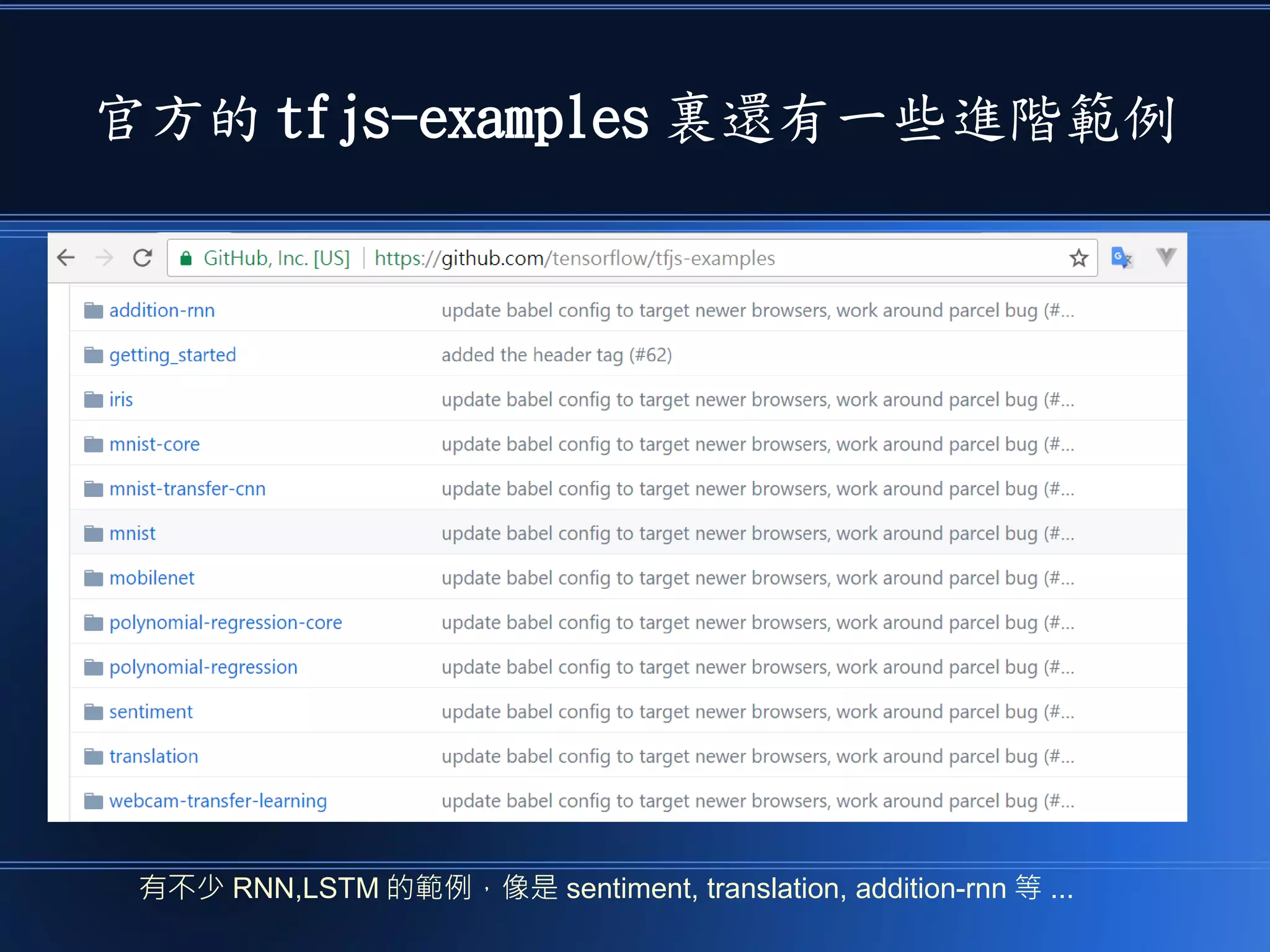1270x952 pixels.
Task: Bookmark page with star icon
Action: click(1079, 258)
